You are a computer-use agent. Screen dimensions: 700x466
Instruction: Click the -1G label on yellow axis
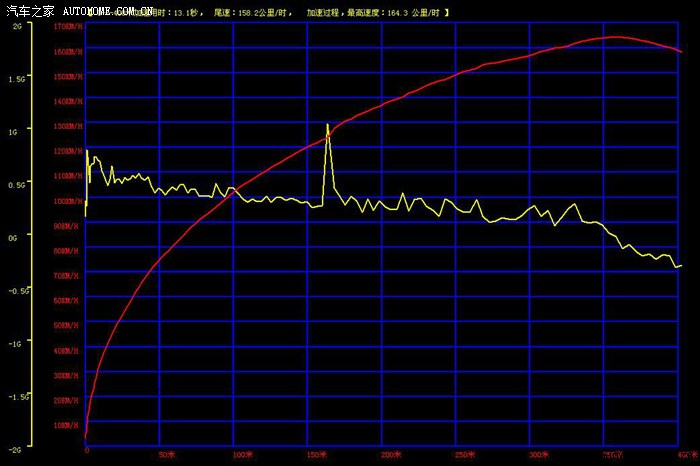(16, 343)
